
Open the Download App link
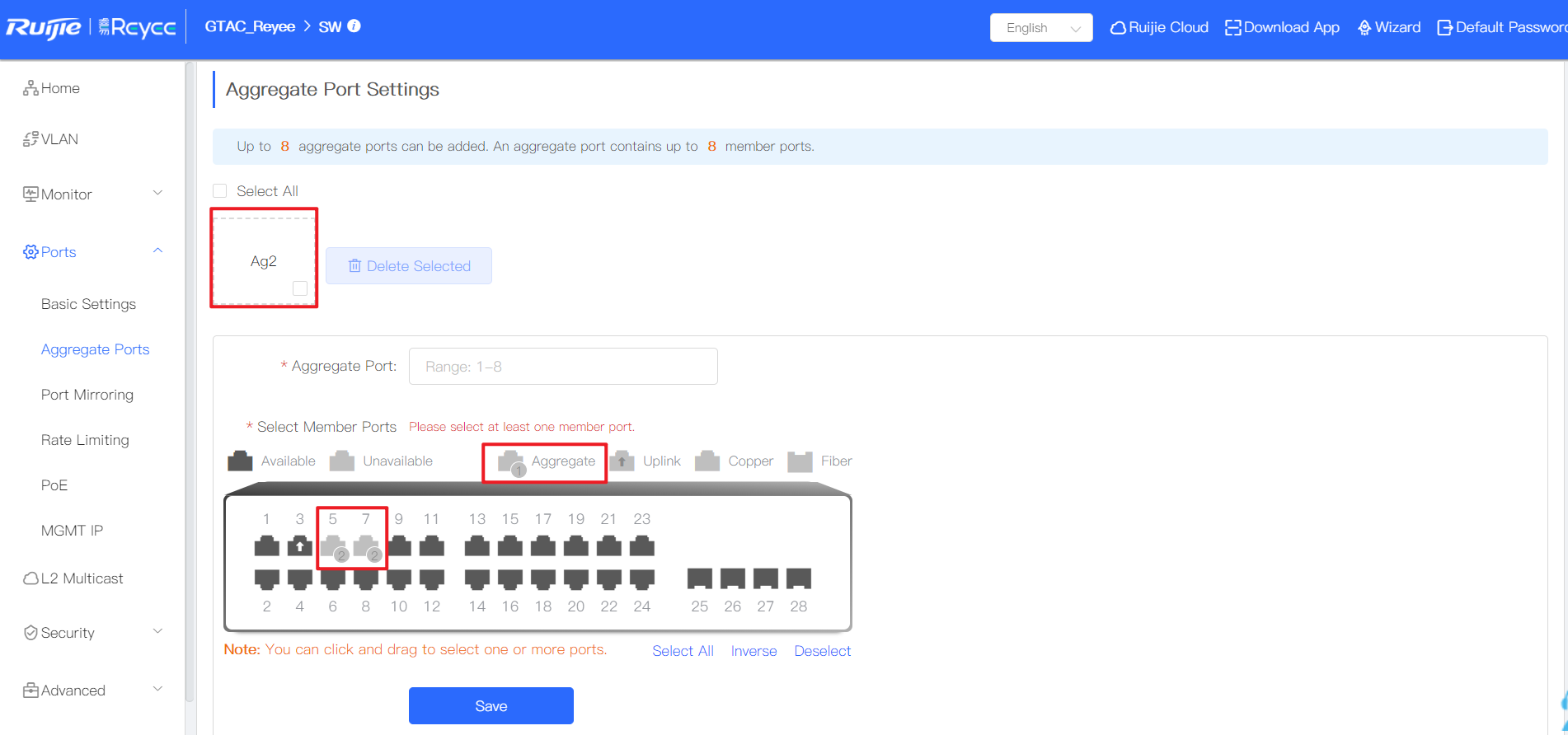click(x=1282, y=27)
